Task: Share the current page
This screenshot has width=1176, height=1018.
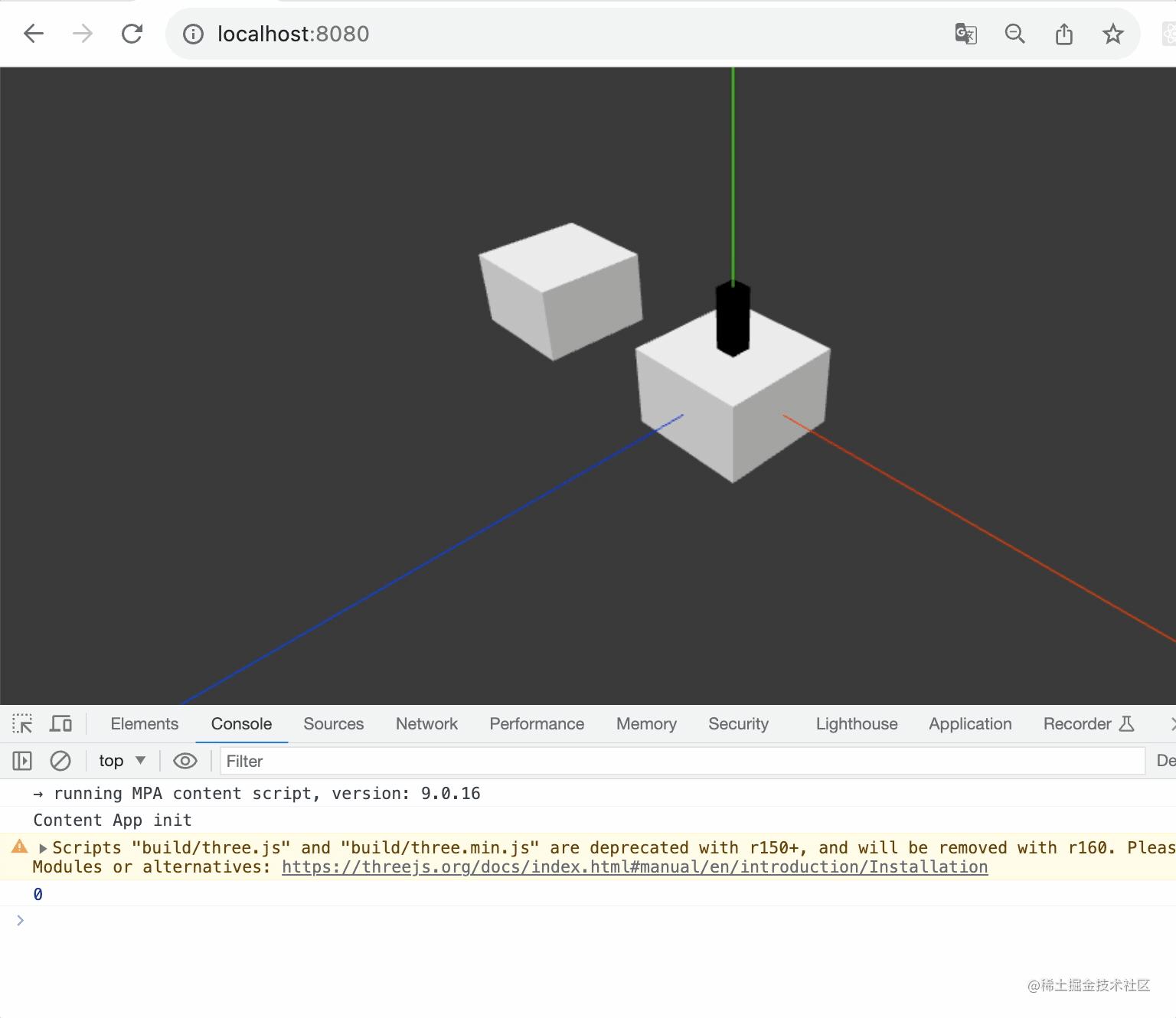Action: coord(1063,34)
